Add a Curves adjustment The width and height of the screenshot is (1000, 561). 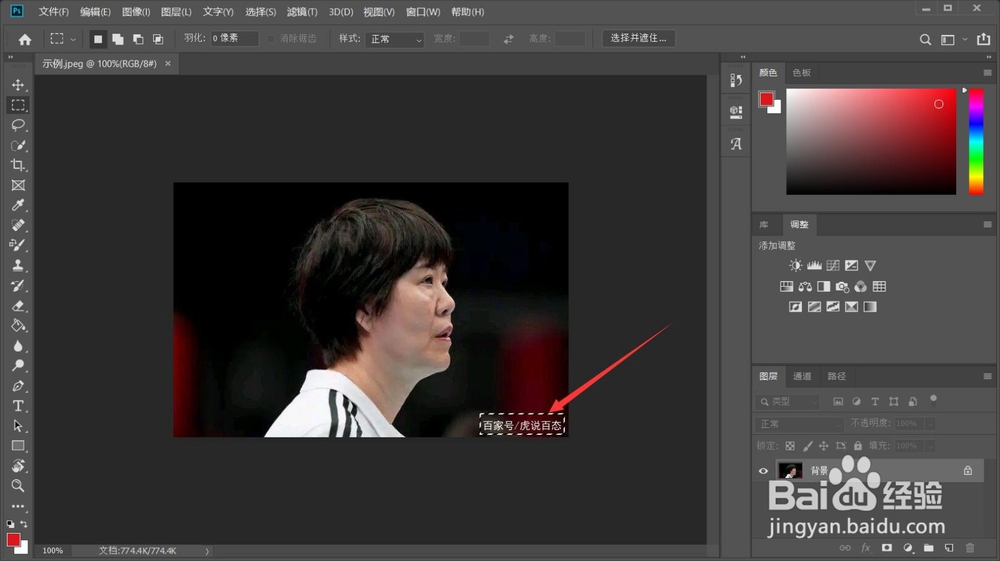(x=833, y=265)
